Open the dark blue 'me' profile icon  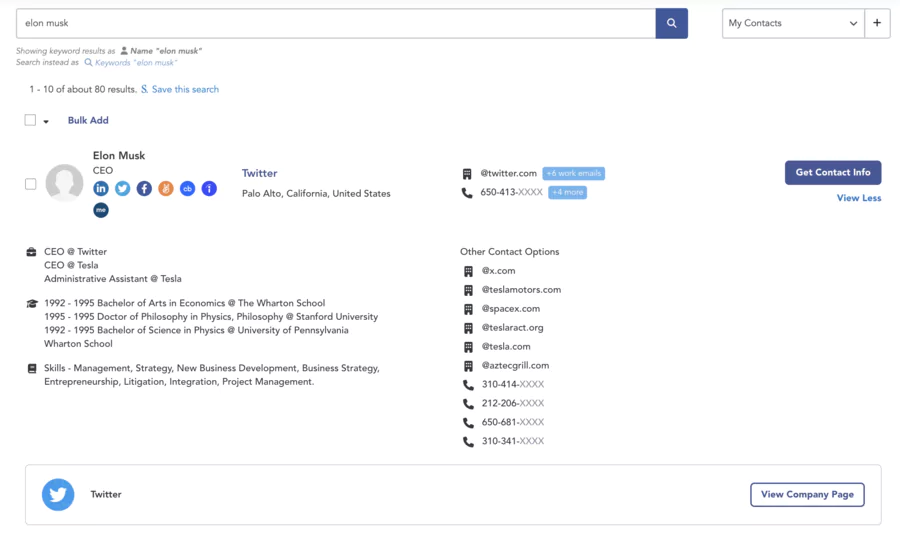101,210
